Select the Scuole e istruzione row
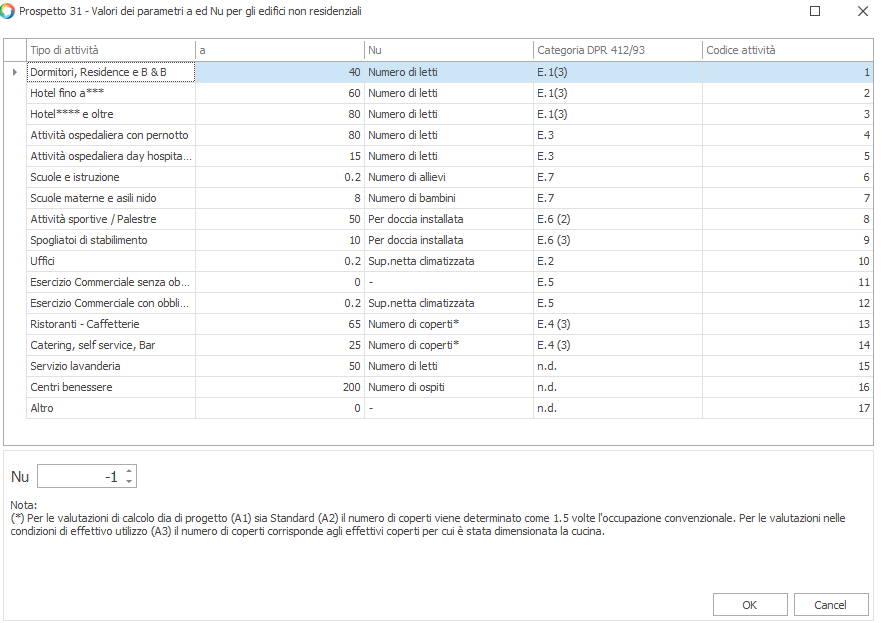 pyautogui.click(x=110, y=177)
